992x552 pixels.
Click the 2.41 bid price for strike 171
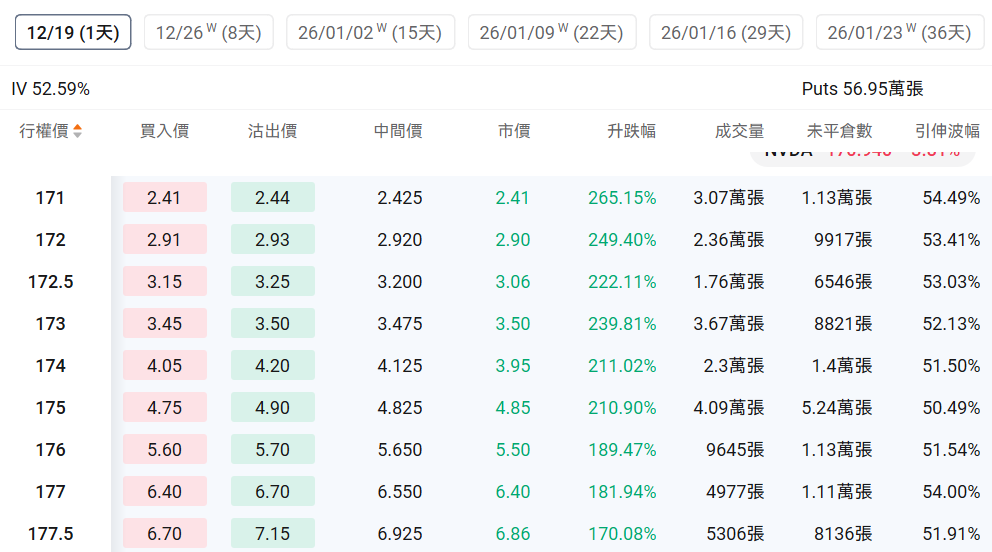click(164, 198)
